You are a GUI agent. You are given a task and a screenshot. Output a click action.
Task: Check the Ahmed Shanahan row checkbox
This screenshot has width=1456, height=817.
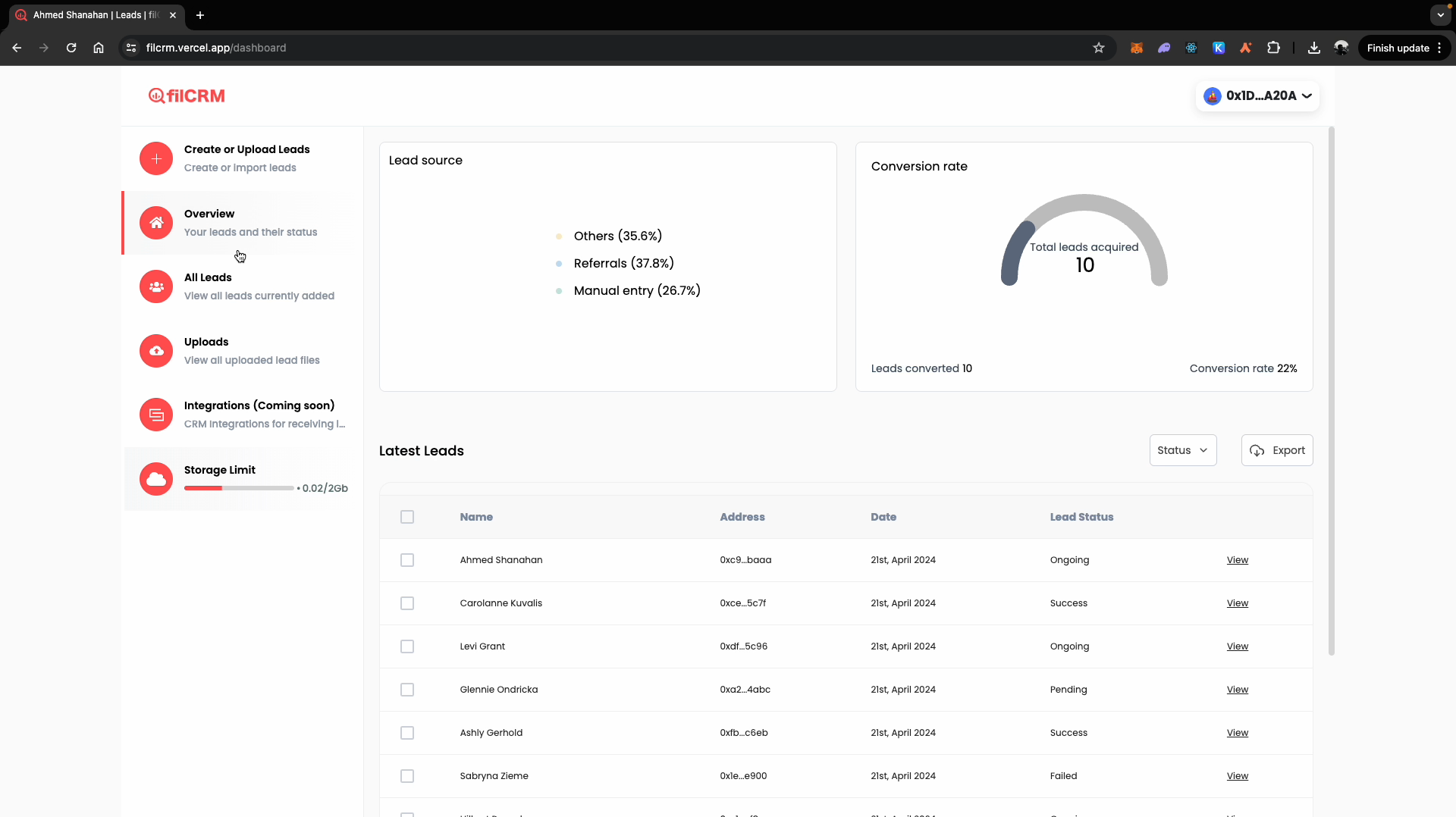(407, 560)
